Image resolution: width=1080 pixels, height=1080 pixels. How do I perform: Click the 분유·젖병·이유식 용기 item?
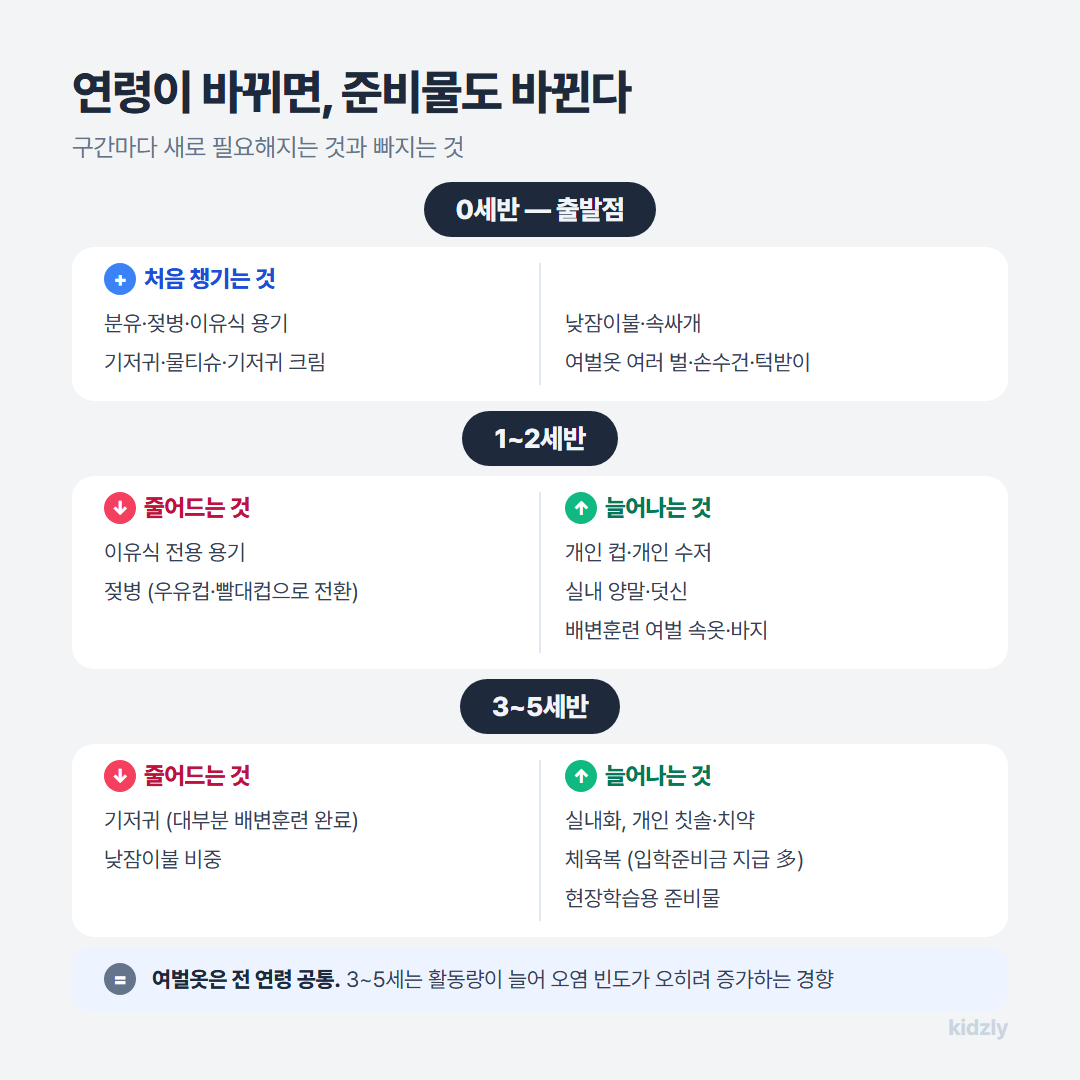pyautogui.click(x=196, y=323)
